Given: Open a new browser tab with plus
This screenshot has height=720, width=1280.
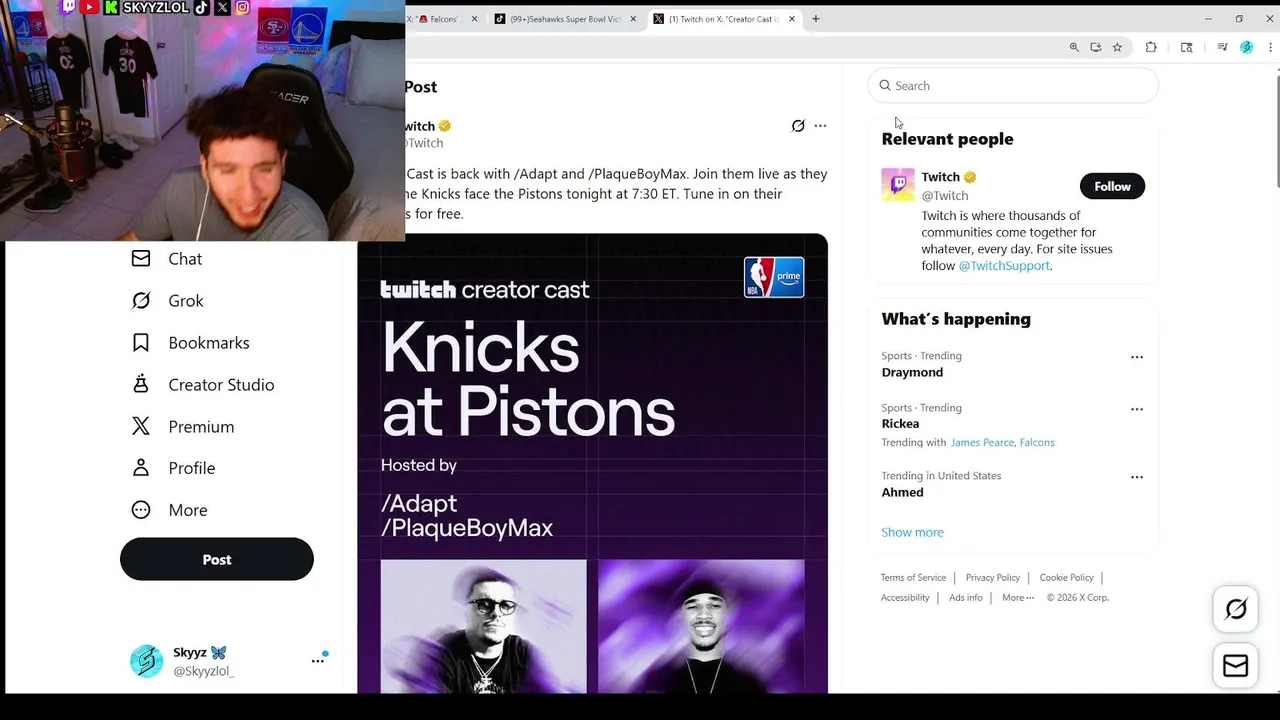Looking at the screenshot, I should coord(816,19).
